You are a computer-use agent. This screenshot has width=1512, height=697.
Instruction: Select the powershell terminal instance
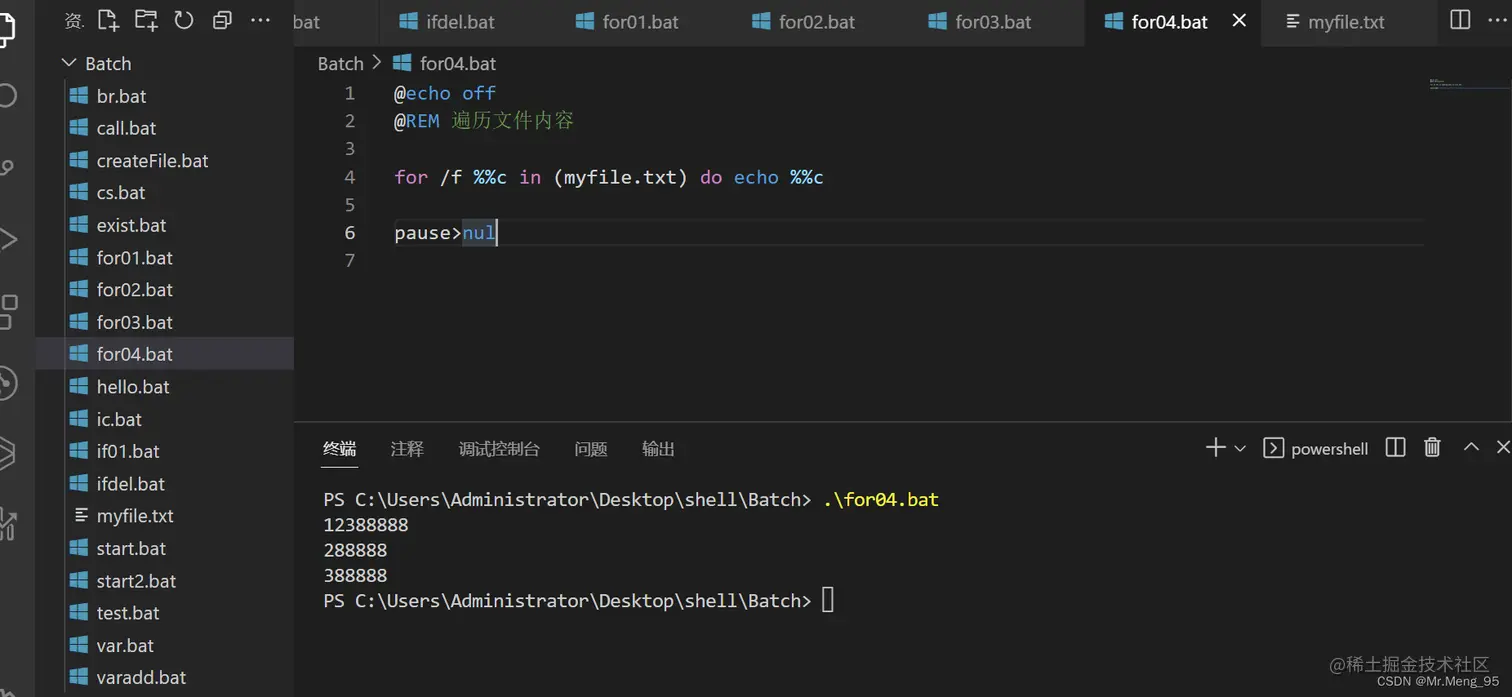(1316, 448)
